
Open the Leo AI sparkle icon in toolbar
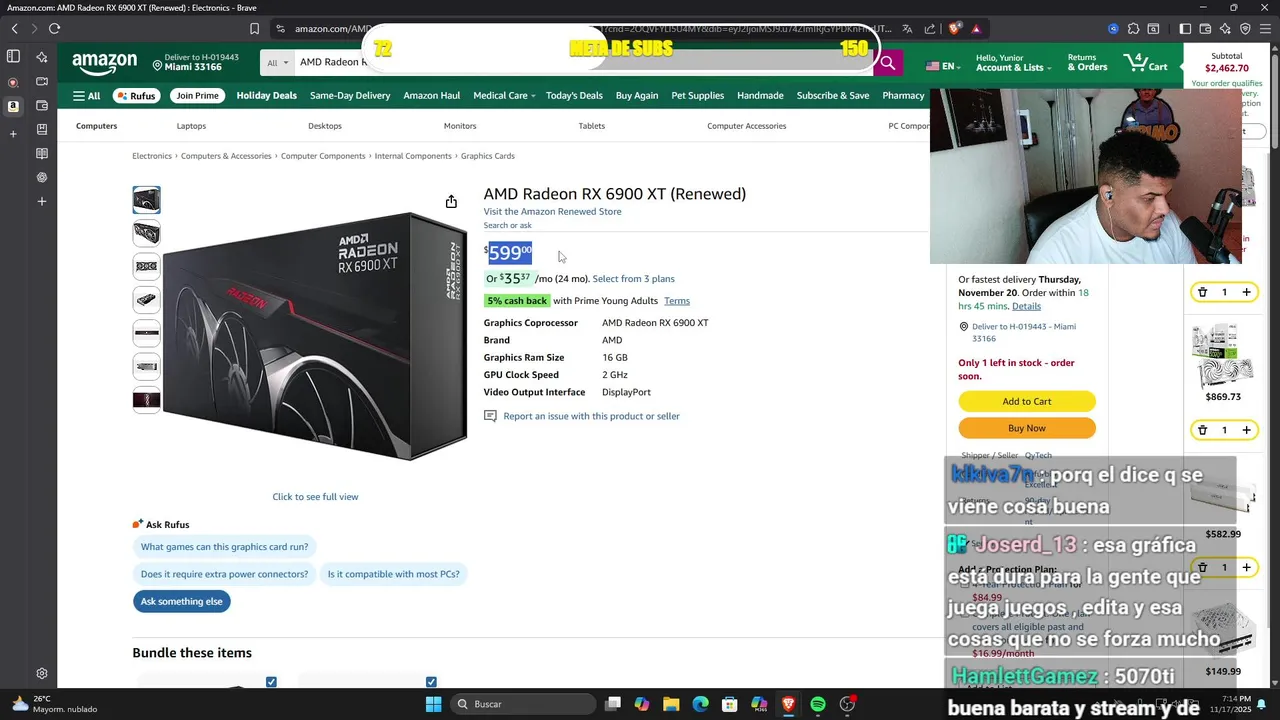[1225, 29]
